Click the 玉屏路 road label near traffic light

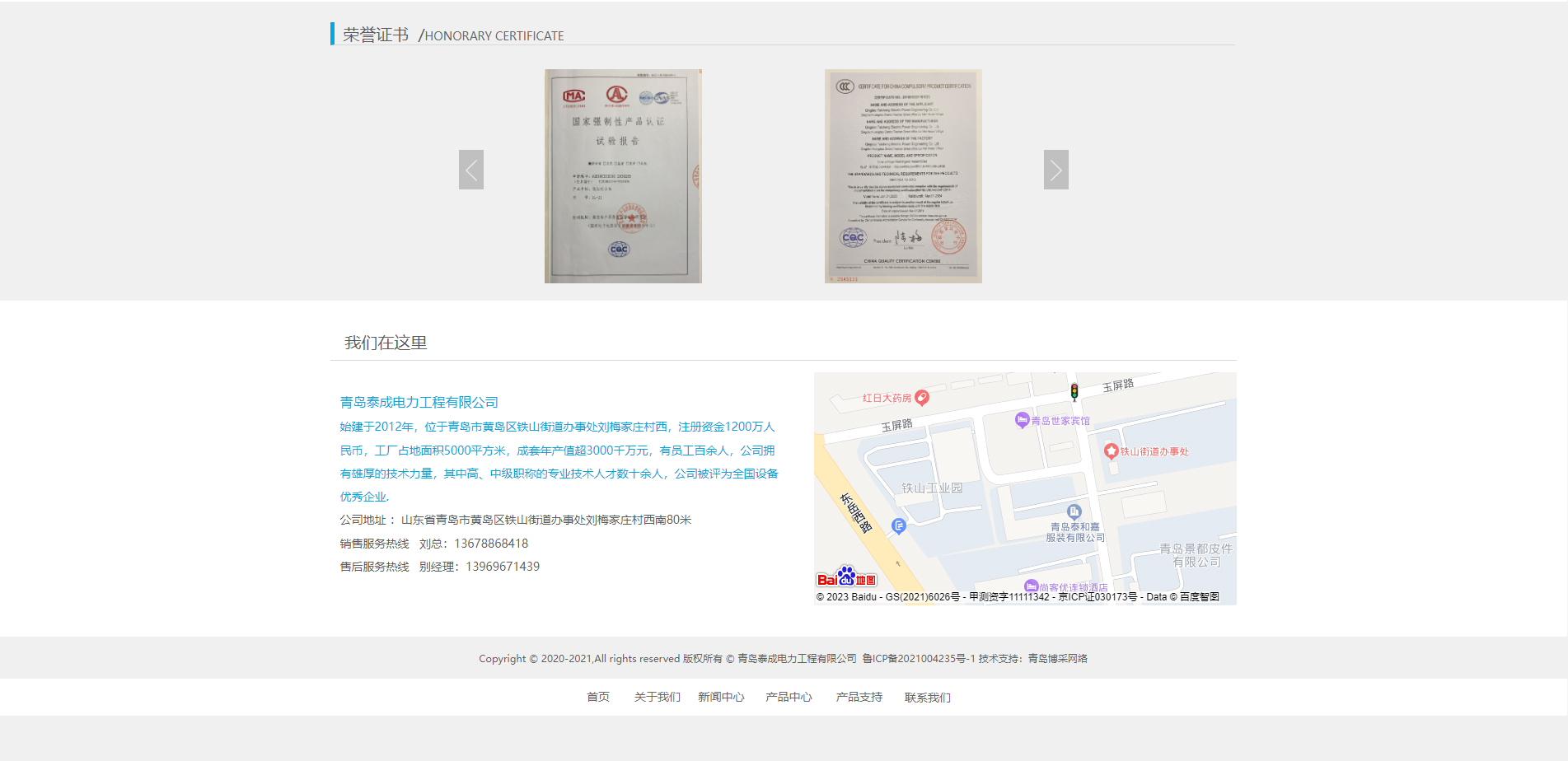pyautogui.click(x=1118, y=385)
